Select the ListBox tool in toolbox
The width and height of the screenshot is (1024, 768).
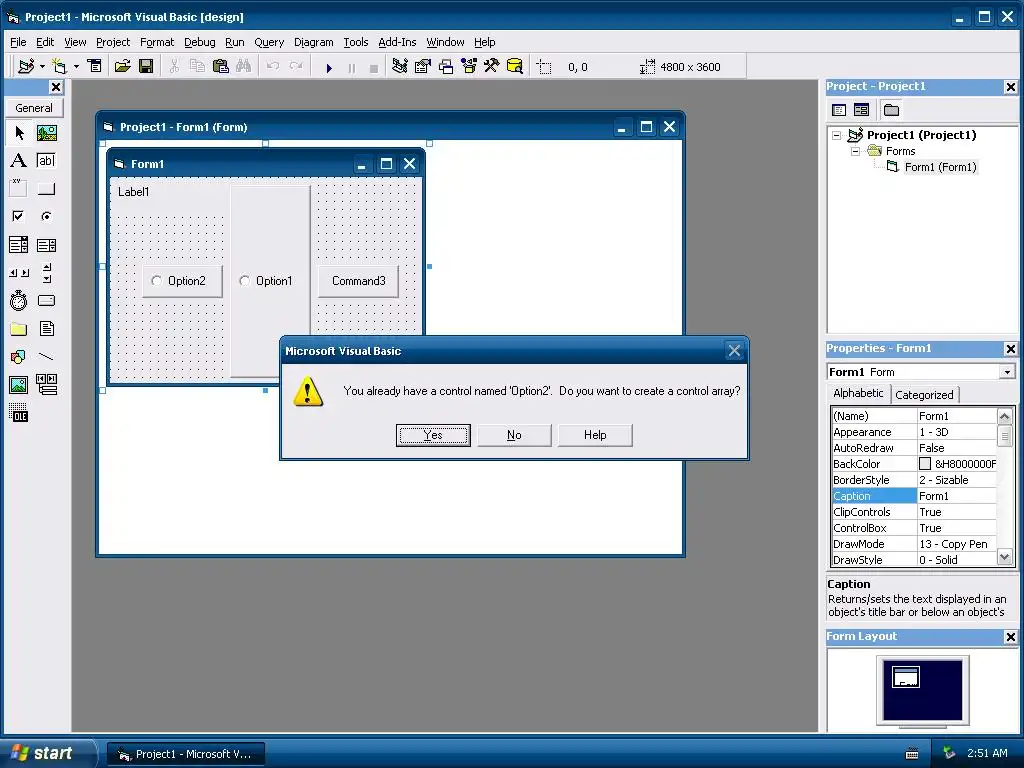point(46,245)
